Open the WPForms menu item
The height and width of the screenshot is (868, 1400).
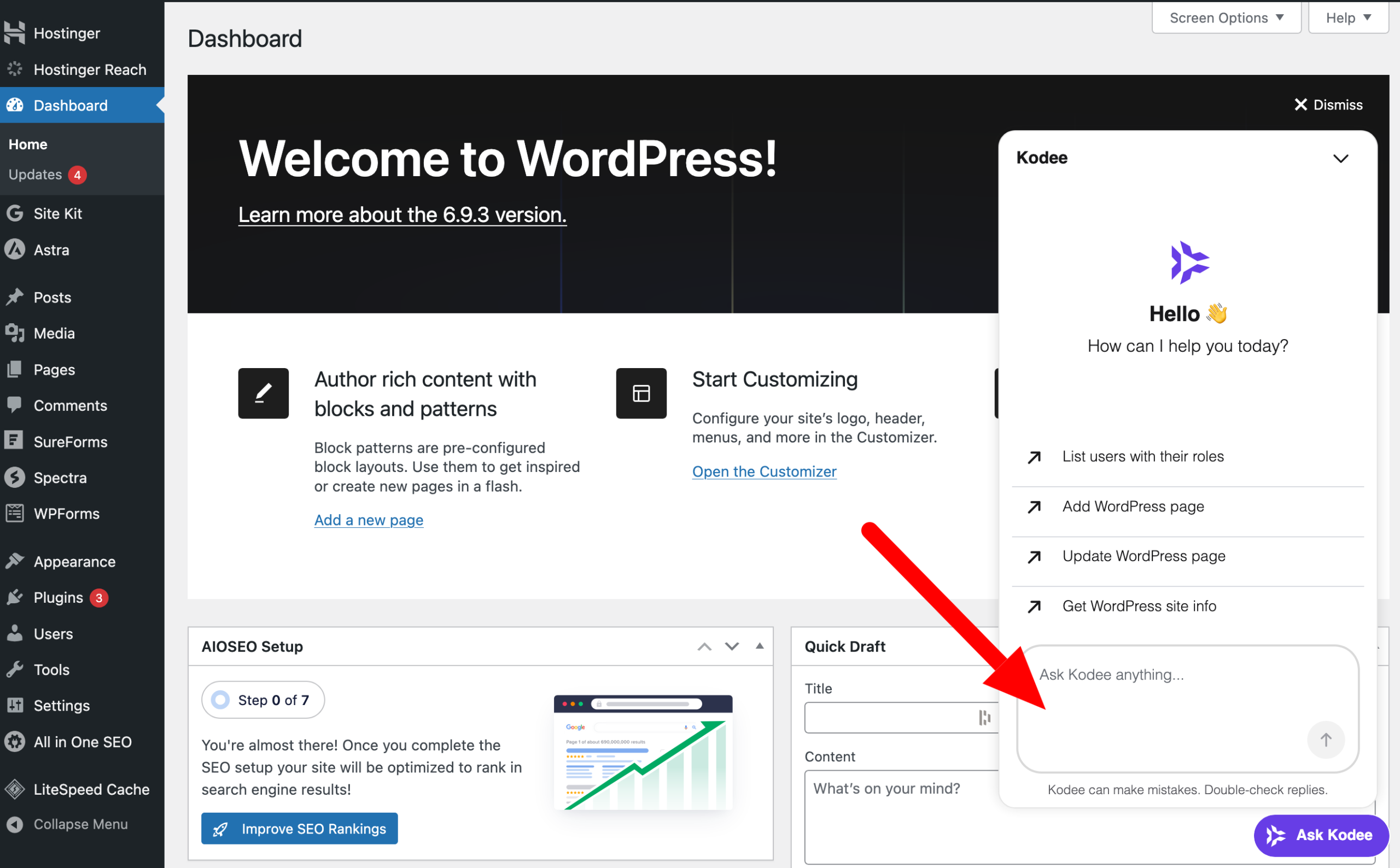point(82,513)
